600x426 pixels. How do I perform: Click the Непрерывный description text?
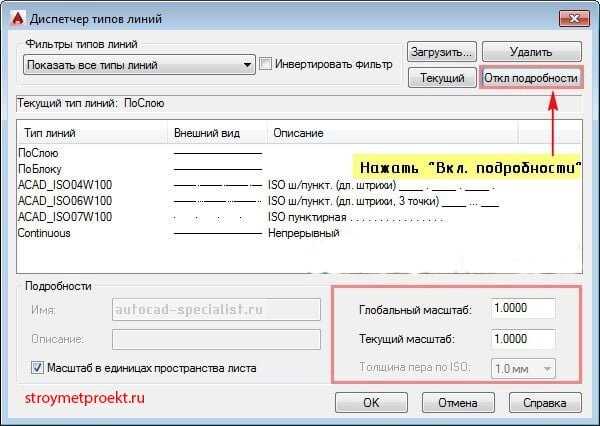(303, 233)
